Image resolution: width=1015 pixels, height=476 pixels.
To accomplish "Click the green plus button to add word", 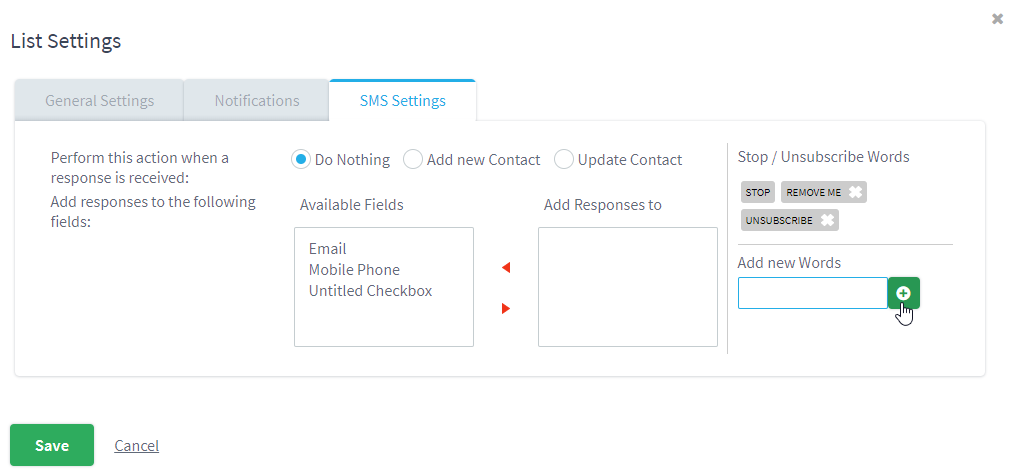I will 904,293.
